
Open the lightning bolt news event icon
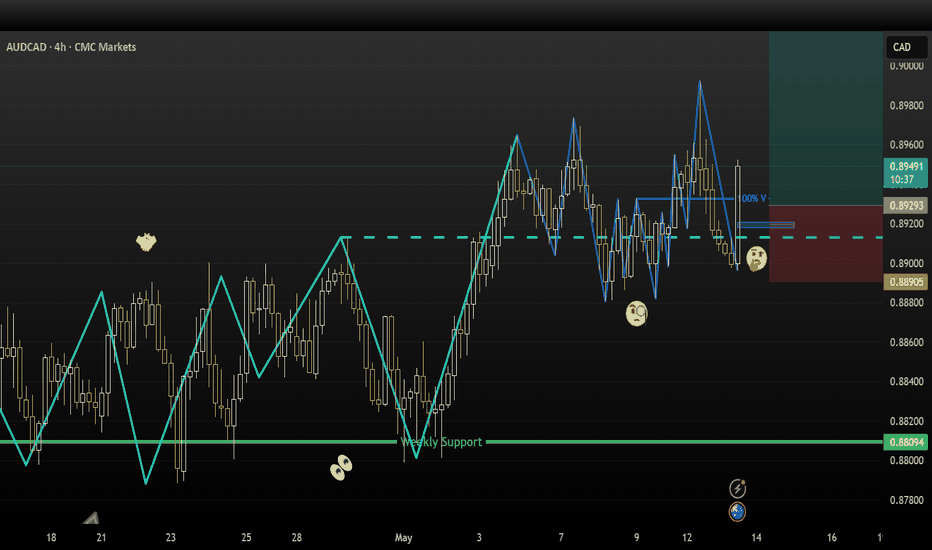tap(737, 489)
